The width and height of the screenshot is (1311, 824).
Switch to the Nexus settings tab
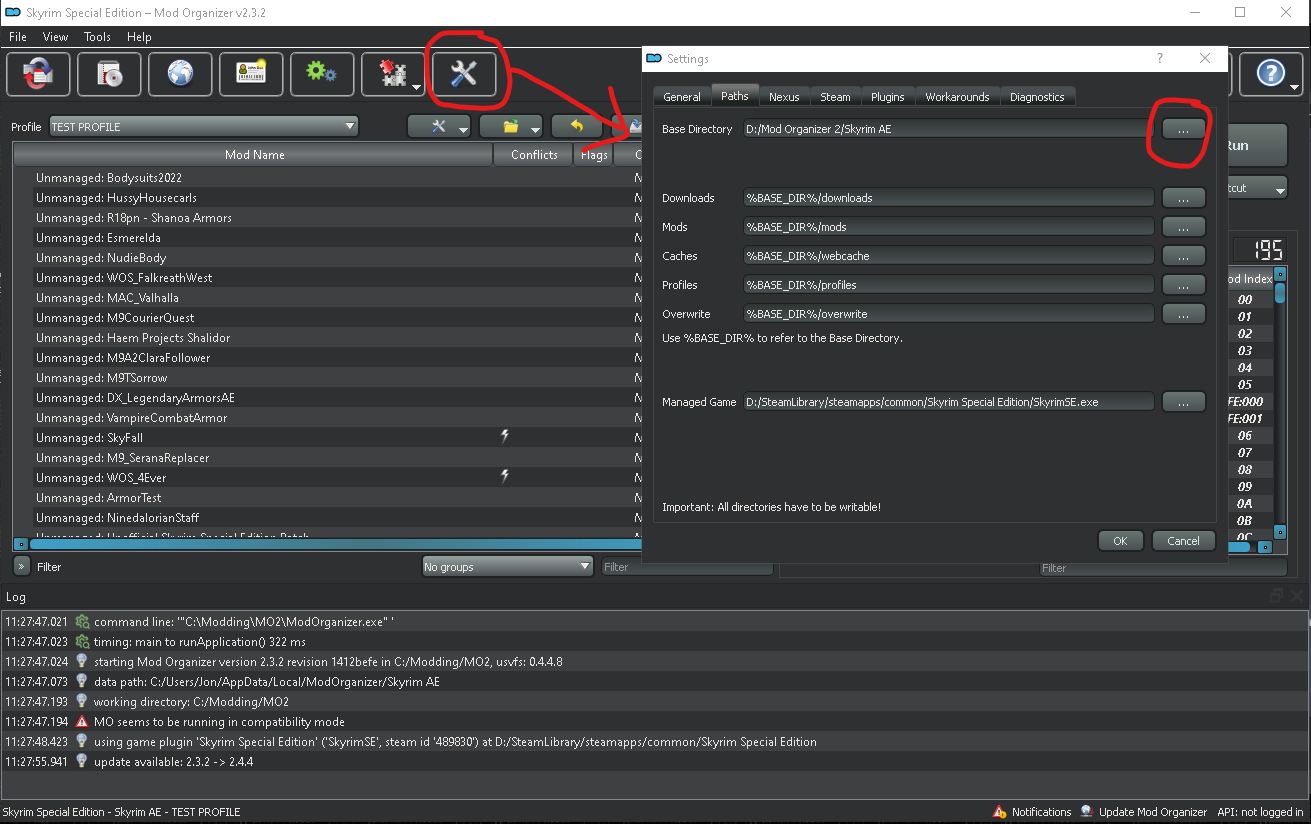(784, 97)
